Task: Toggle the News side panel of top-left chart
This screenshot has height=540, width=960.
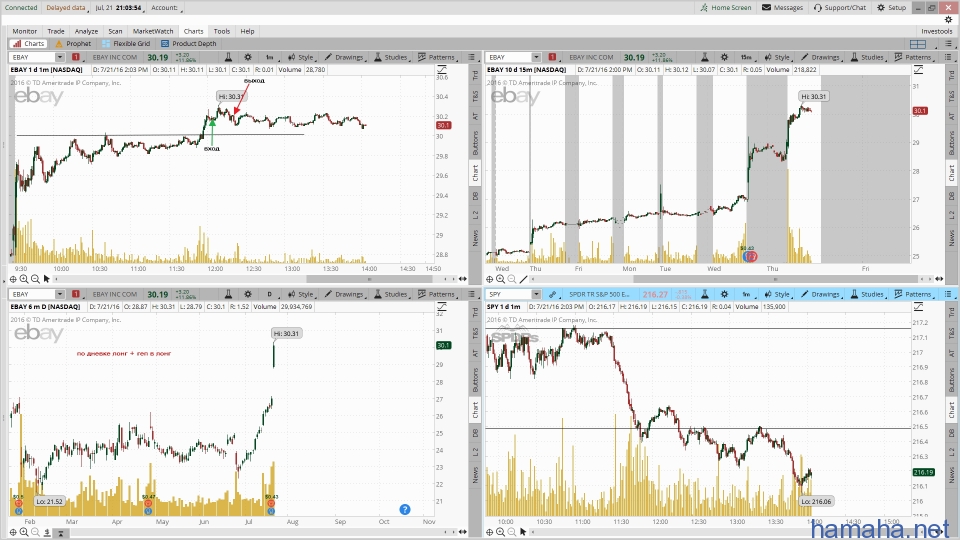Action: [475, 238]
